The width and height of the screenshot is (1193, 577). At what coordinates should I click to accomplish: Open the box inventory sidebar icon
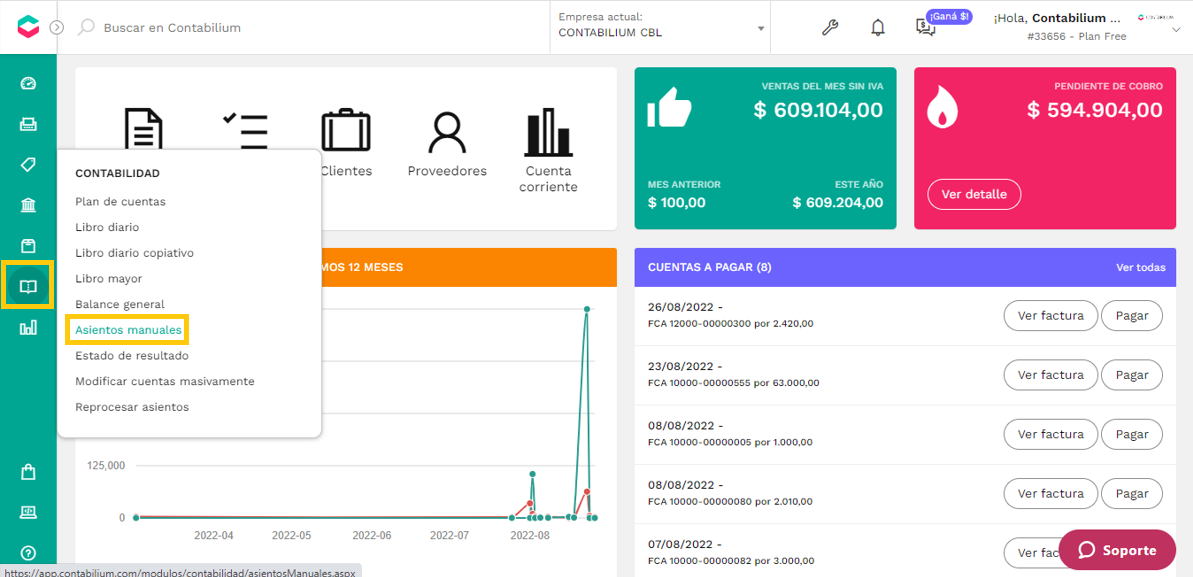tap(28, 246)
